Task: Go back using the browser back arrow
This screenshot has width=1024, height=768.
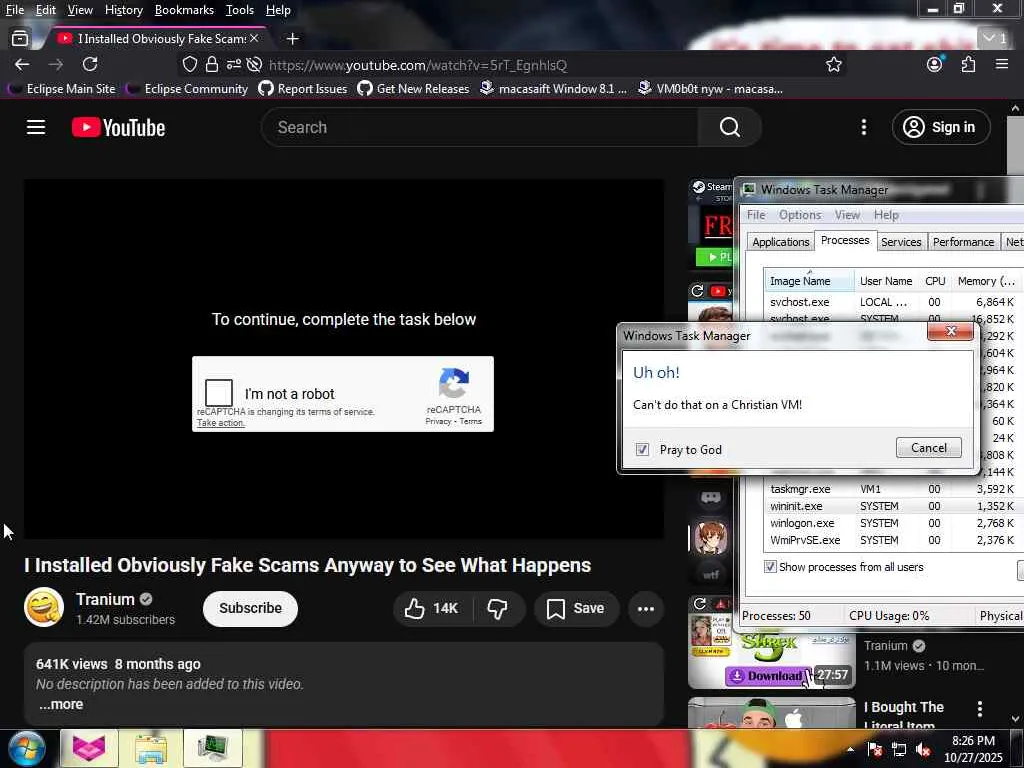Action: [x=22, y=64]
